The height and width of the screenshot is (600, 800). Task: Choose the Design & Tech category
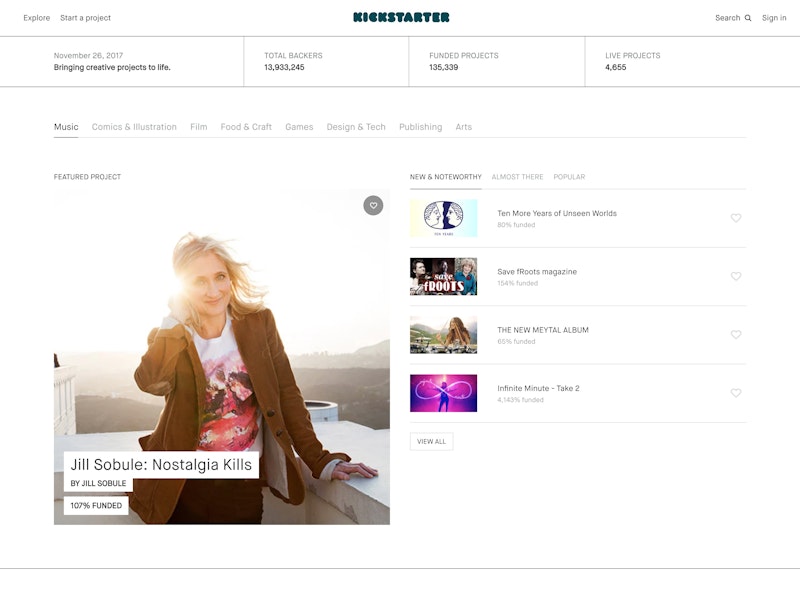[x=356, y=127]
